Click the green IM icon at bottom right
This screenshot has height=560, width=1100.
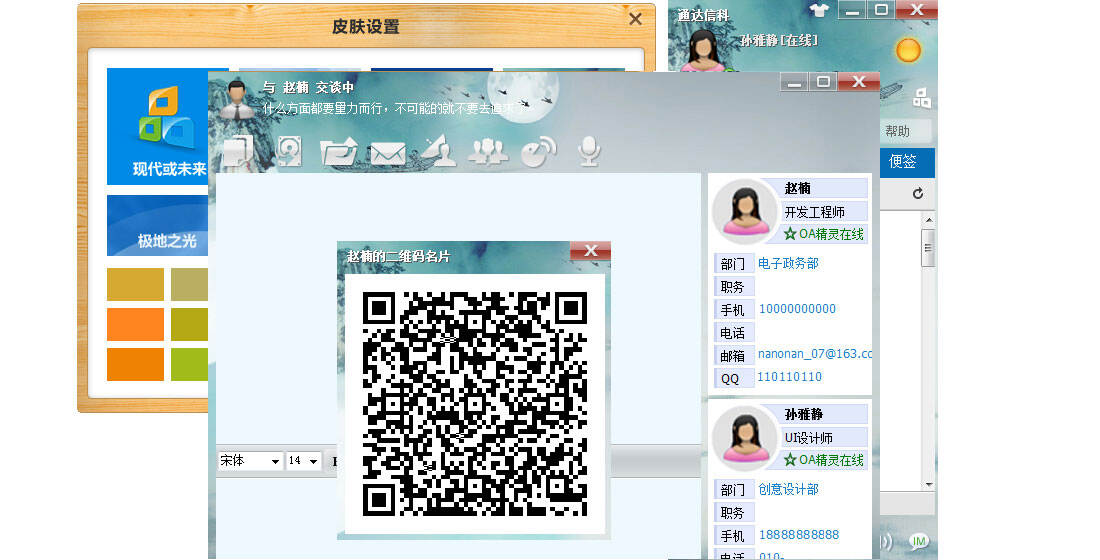(919, 541)
